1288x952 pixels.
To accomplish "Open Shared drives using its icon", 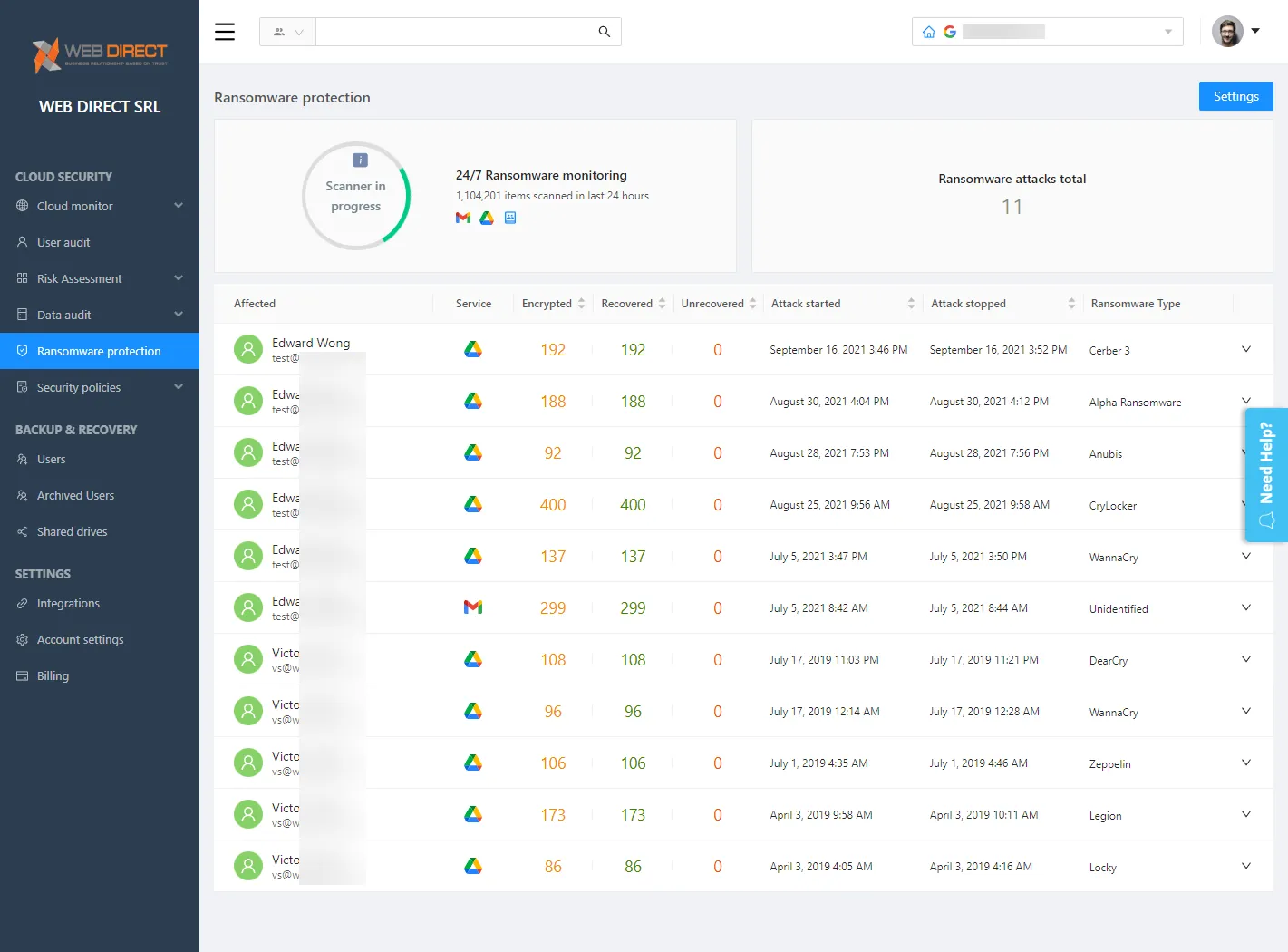I will (22, 531).
